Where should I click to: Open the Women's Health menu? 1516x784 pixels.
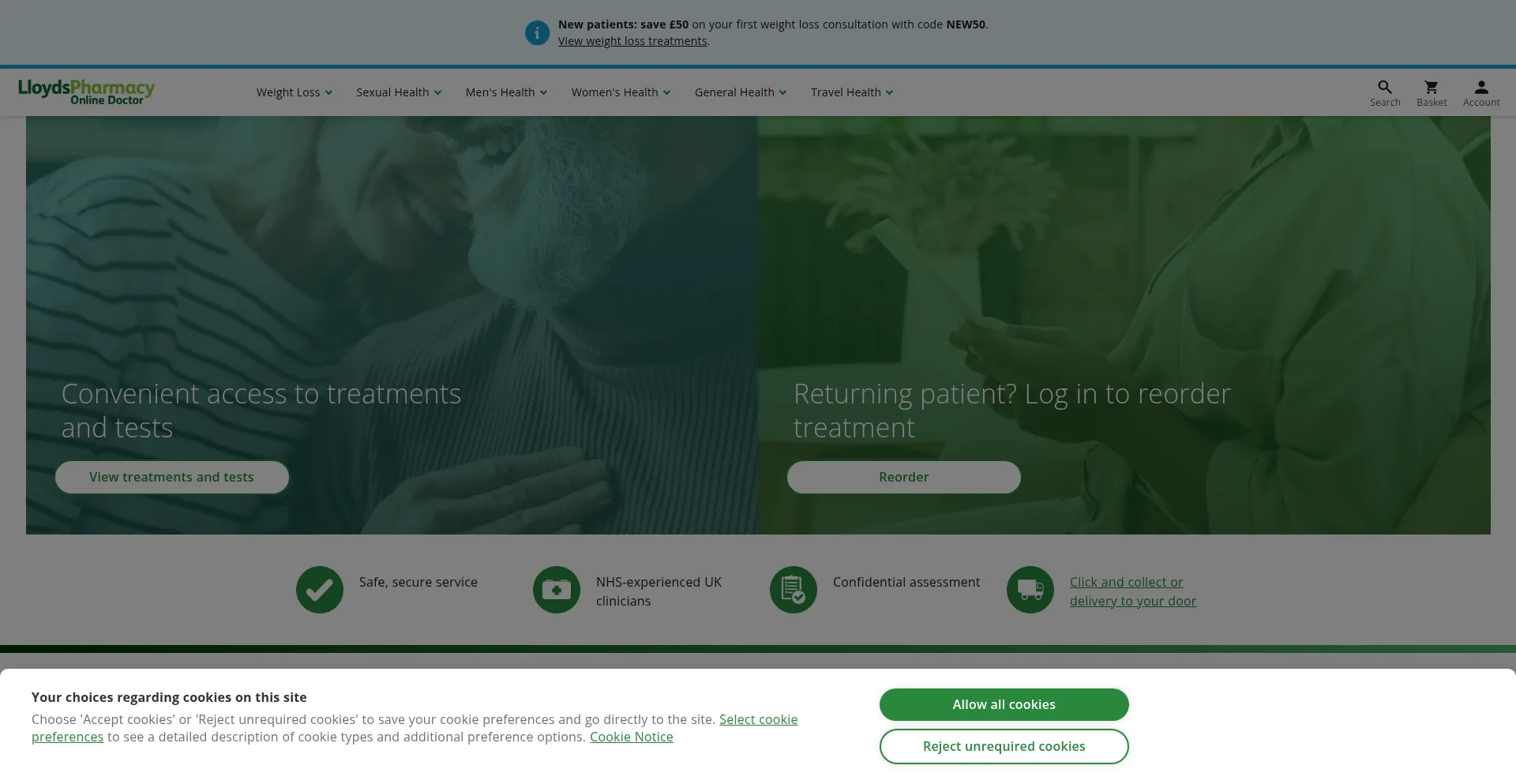pos(621,92)
